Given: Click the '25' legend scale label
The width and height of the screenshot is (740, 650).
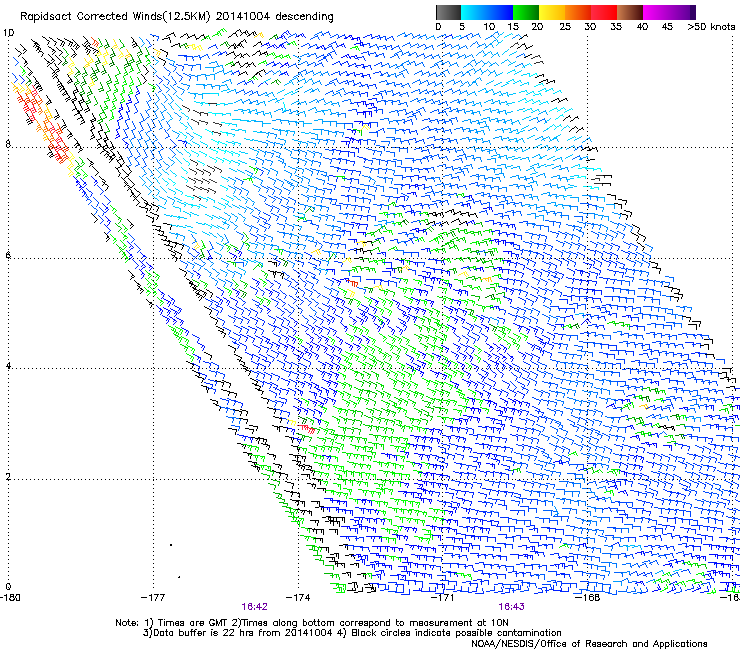Looking at the screenshot, I should click(565, 27).
